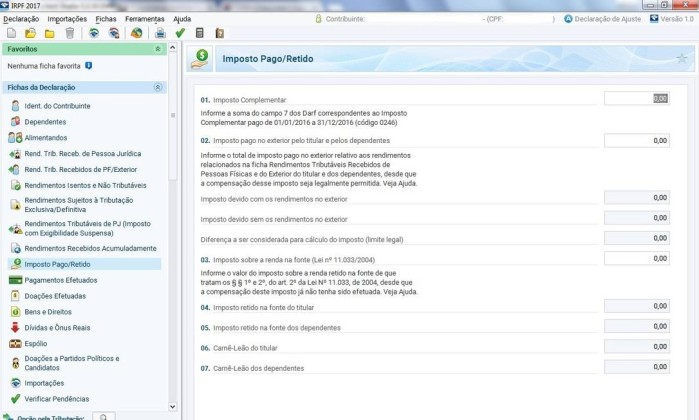Click the favorite star on Imposto Pago/Retido

pyautogui.click(x=681, y=58)
